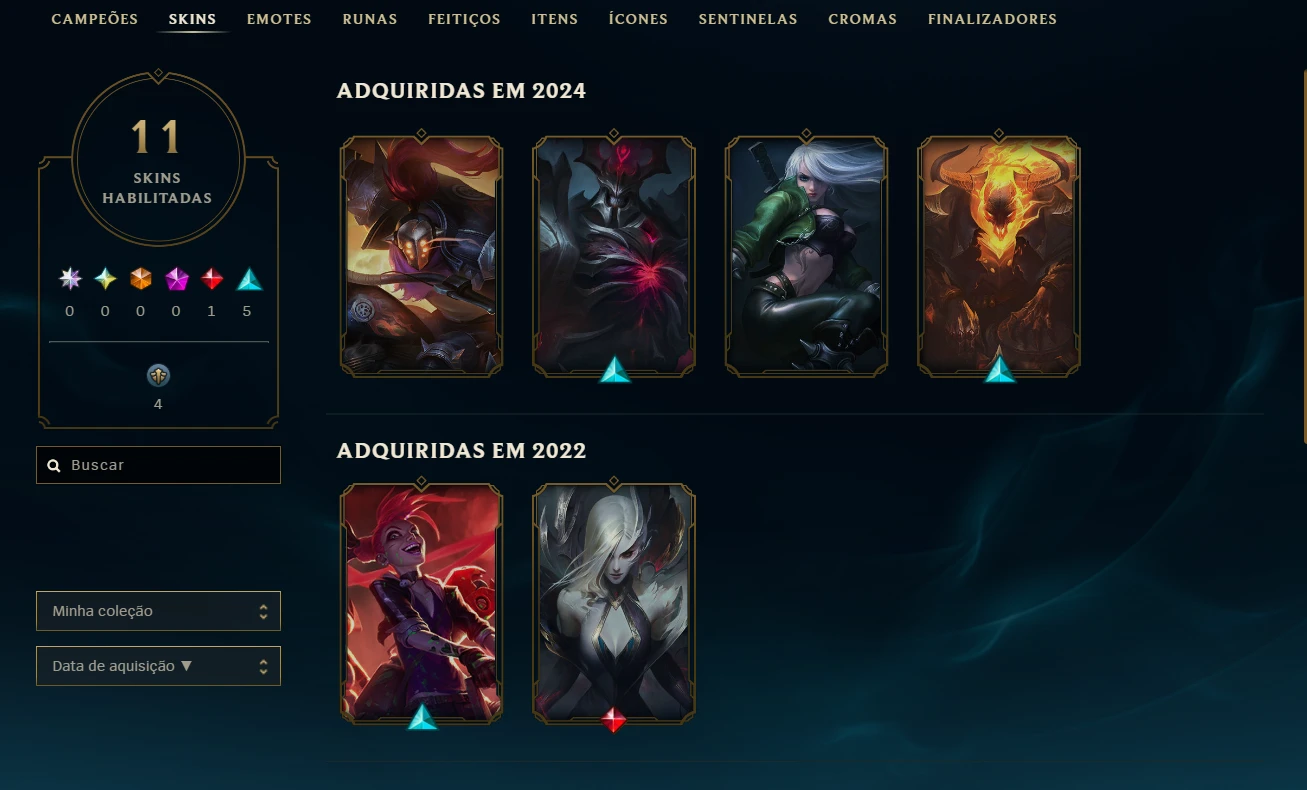Select the red-haired laughing Jinx skin thumbnail
The image size is (1307, 790).
point(422,603)
